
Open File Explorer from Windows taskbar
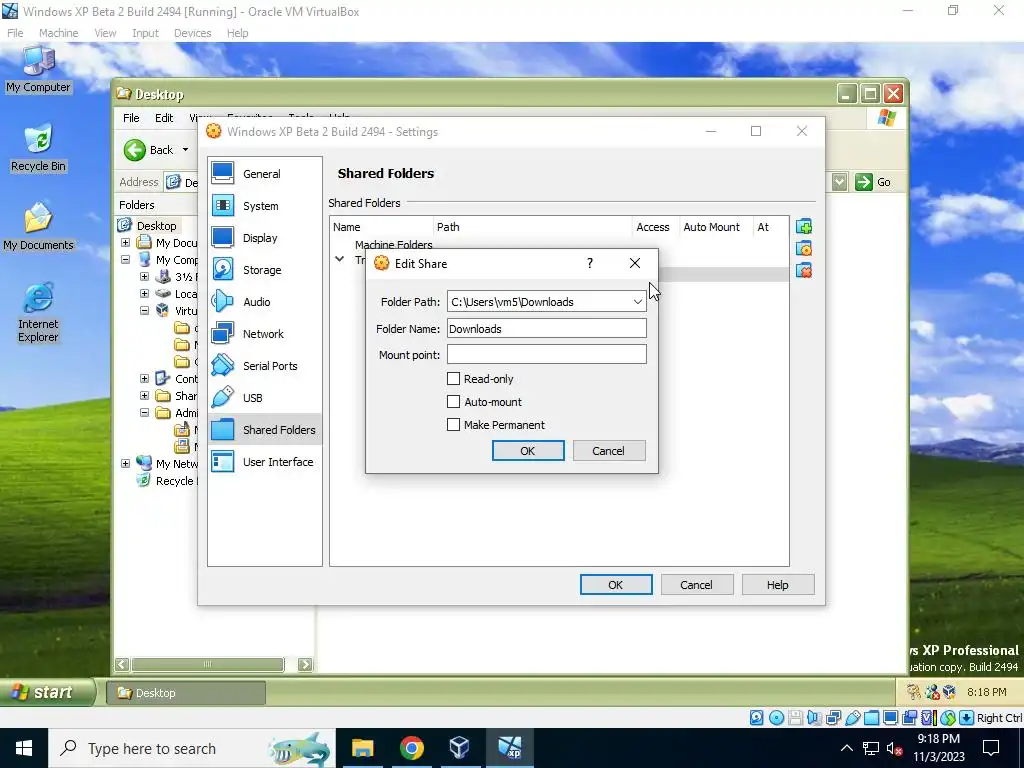pyautogui.click(x=362, y=748)
